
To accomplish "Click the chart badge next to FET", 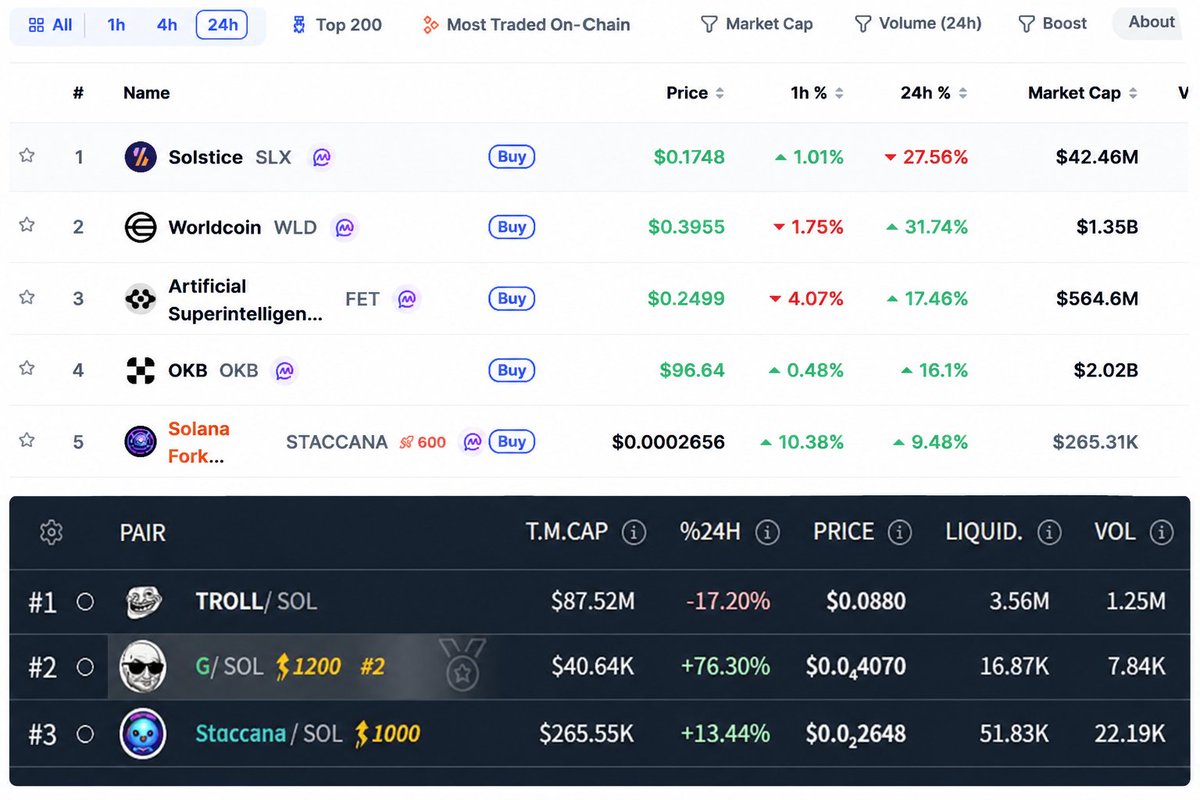I will (x=407, y=298).
